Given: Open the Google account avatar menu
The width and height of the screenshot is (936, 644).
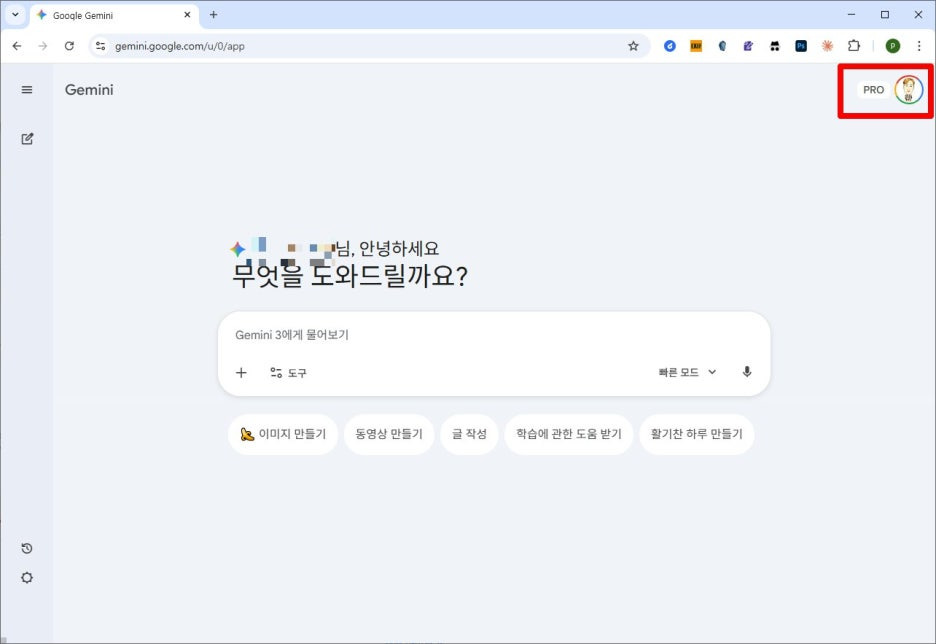Looking at the screenshot, I should coord(909,90).
